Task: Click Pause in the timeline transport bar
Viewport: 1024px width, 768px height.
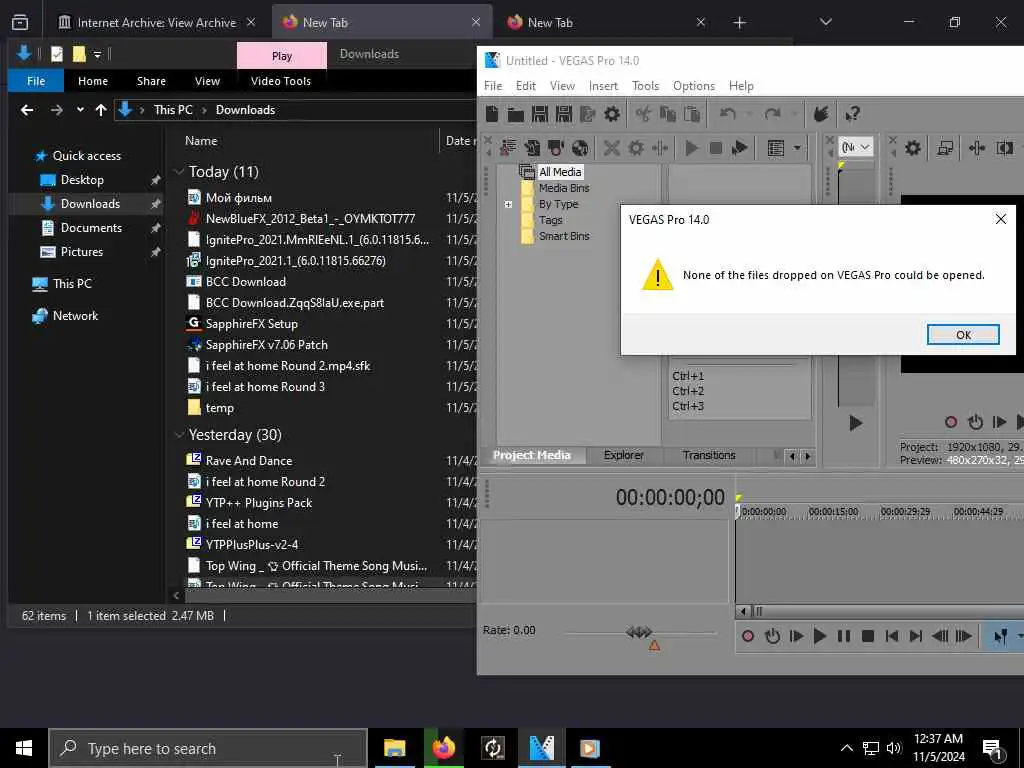Action: (x=844, y=636)
